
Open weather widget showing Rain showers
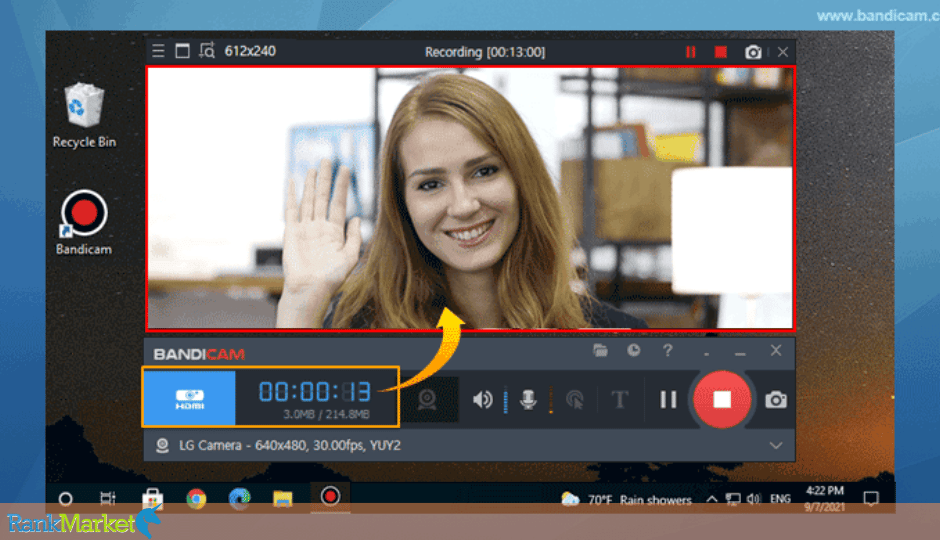click(626, 499)
